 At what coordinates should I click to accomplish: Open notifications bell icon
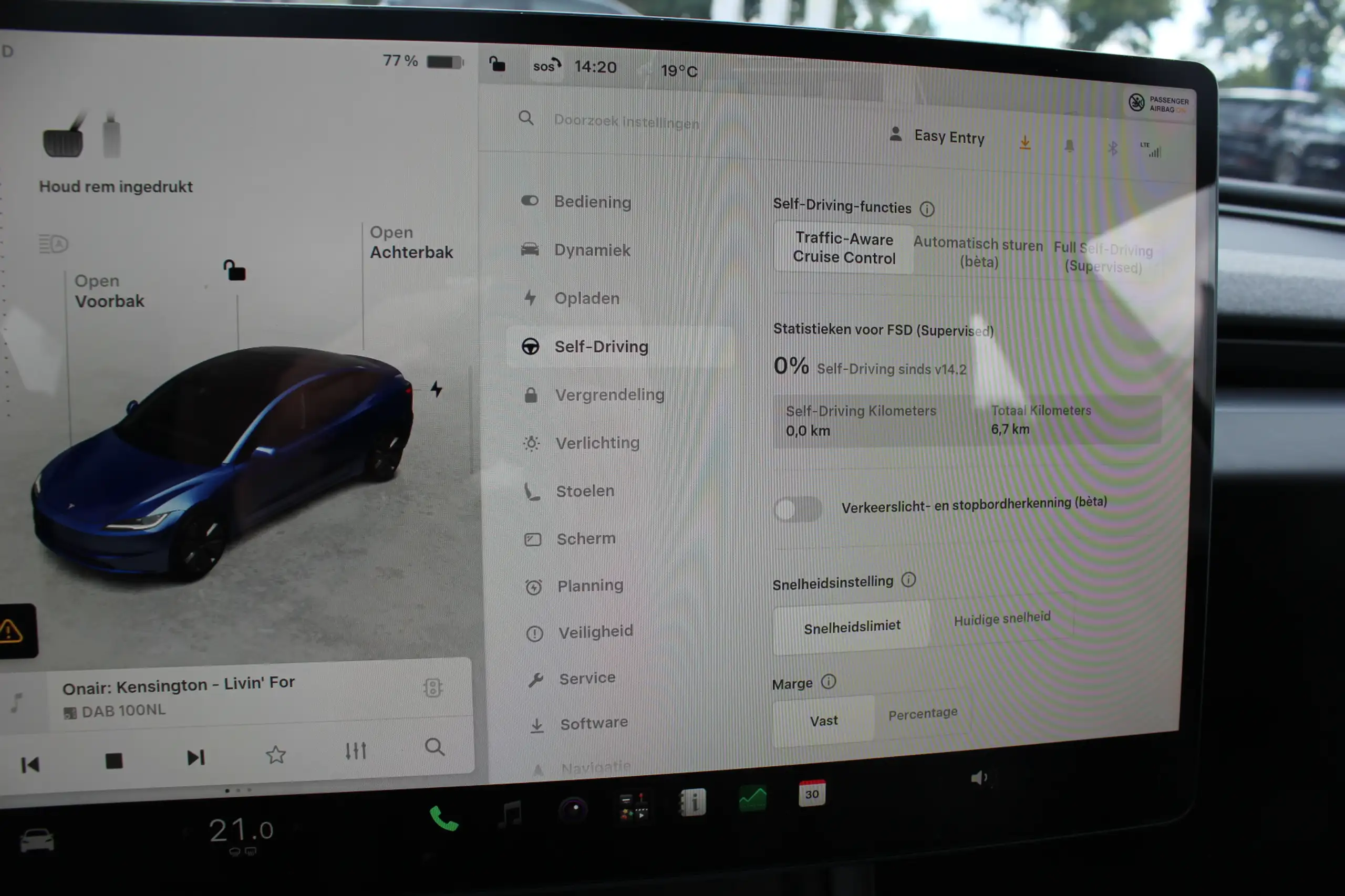tap(1069, 147)
